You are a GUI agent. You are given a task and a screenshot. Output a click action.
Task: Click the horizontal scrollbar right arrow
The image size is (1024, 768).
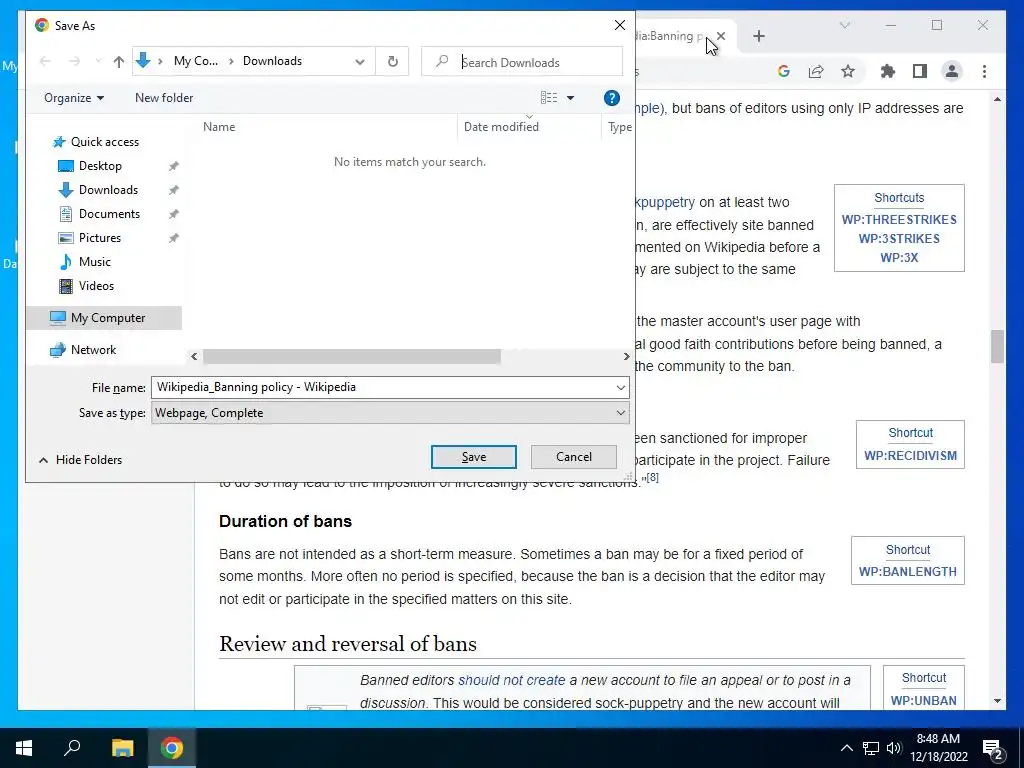(x=626, y=357)
